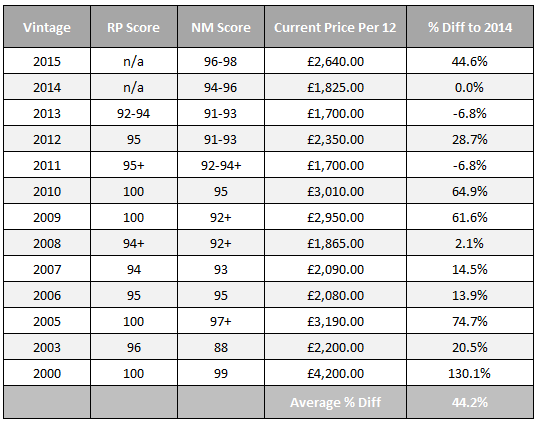This screenshot has height=423, width=538.
Task: Select the £2,080.00 price cell
Action: tap(336, 295)
